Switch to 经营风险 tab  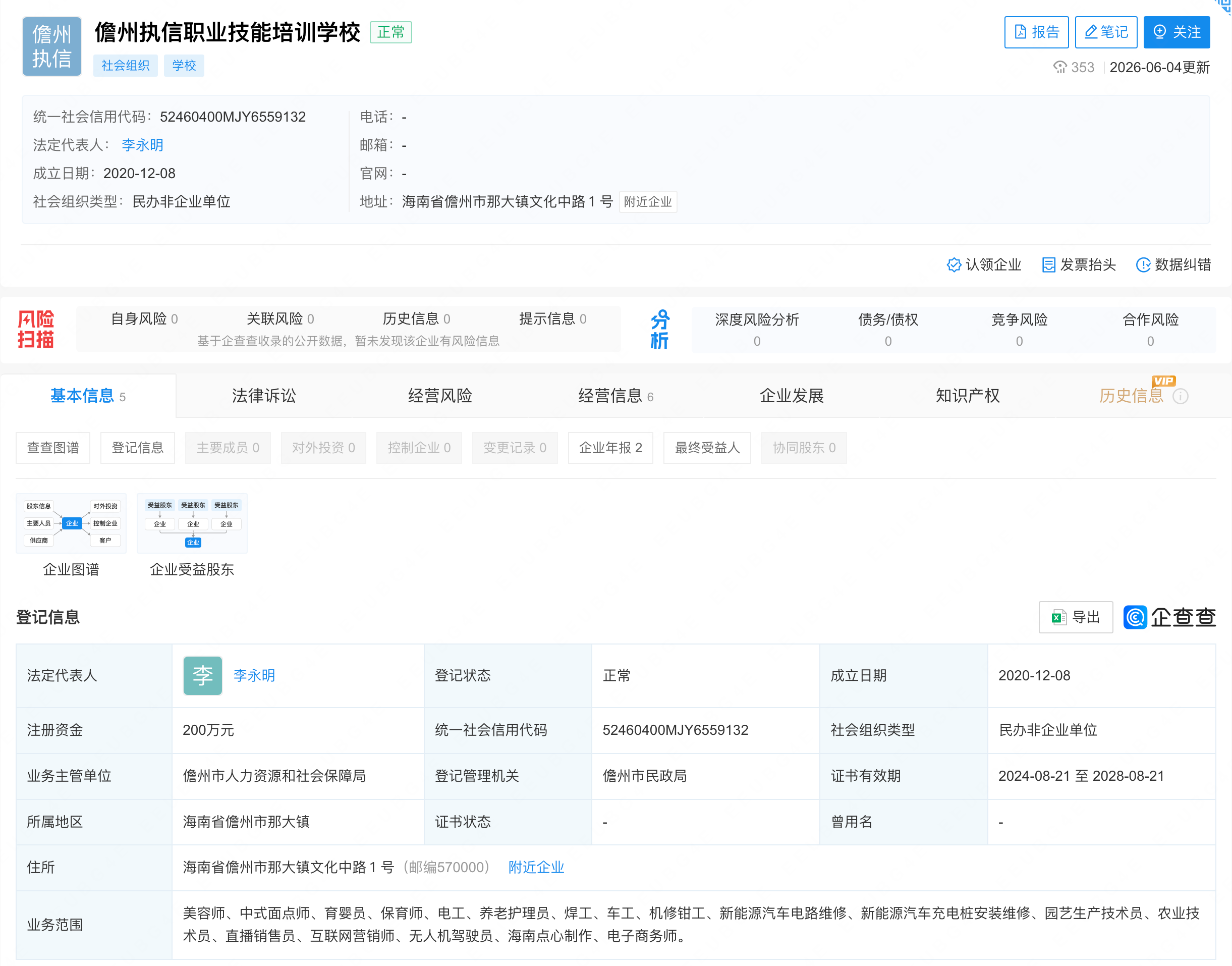(x=439, y=396)
